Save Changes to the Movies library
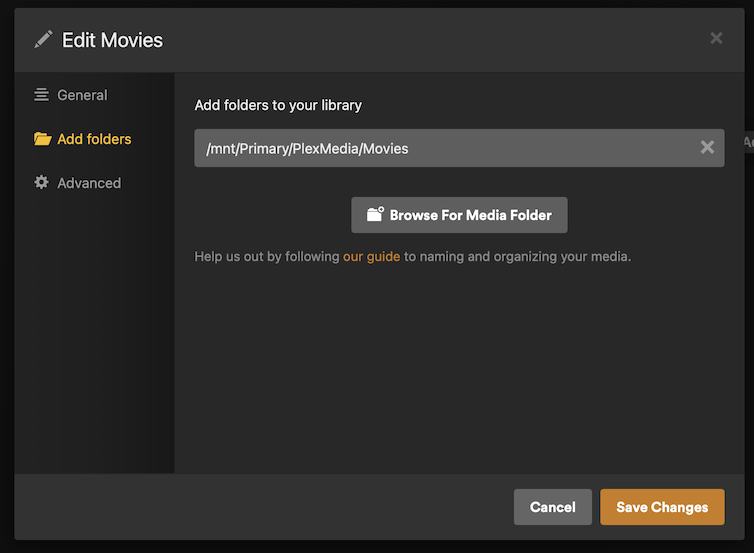Viewport: 754px width, 553px height. point(662,507)
